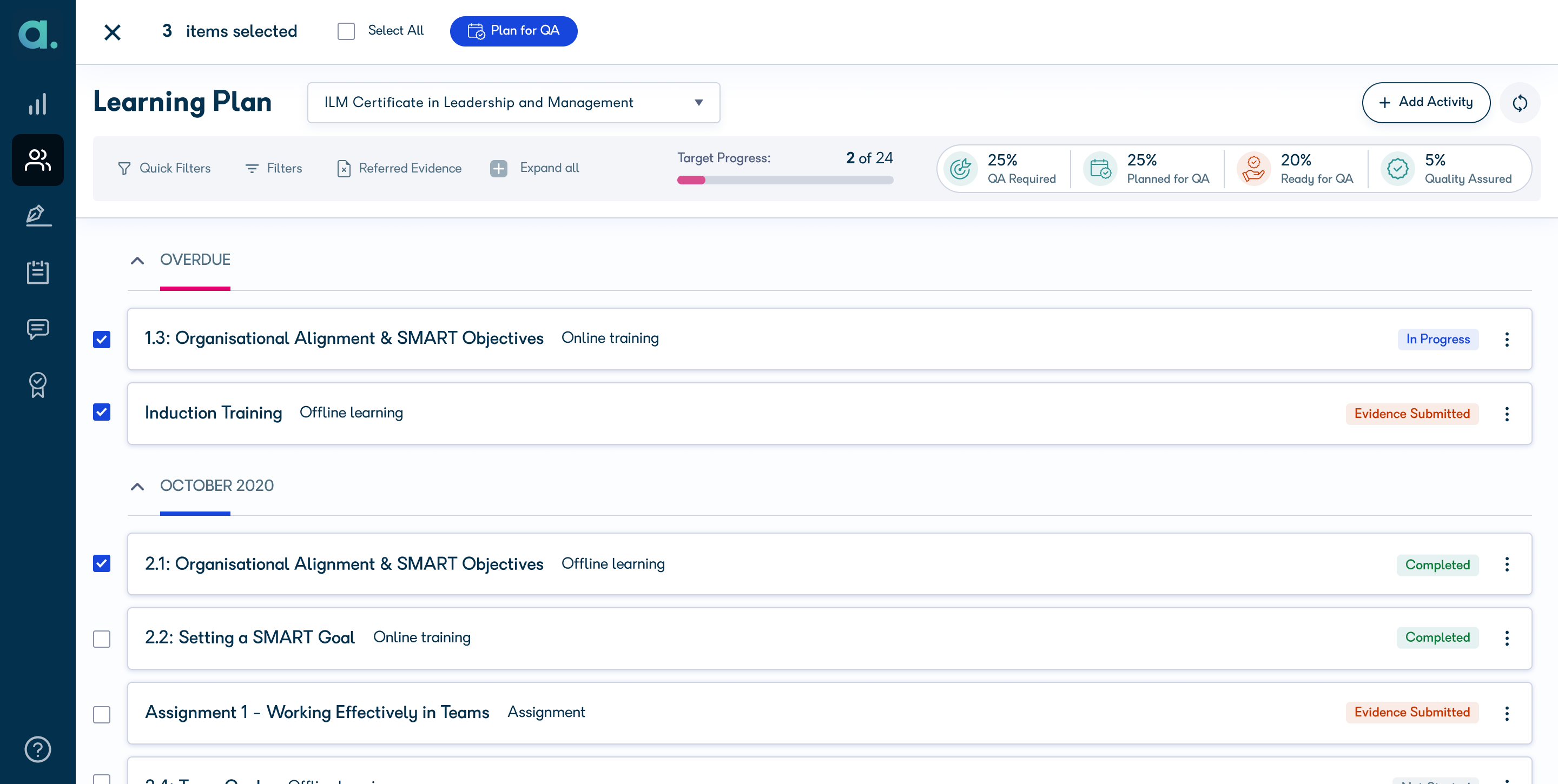
Task: Click Completed badge on 2.1 Organisational Alignment
Action: click(x=1437, y=564)
